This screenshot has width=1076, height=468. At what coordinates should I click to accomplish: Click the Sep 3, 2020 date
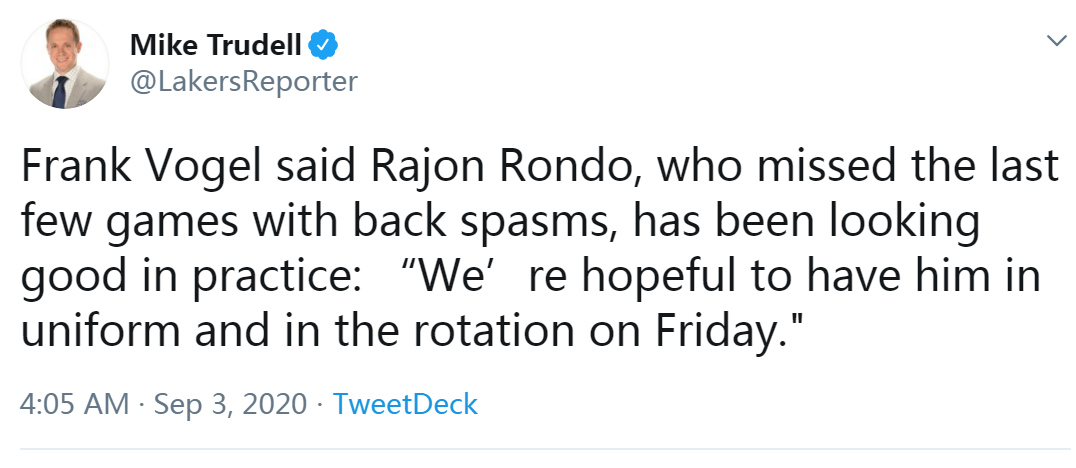(230, 405)
